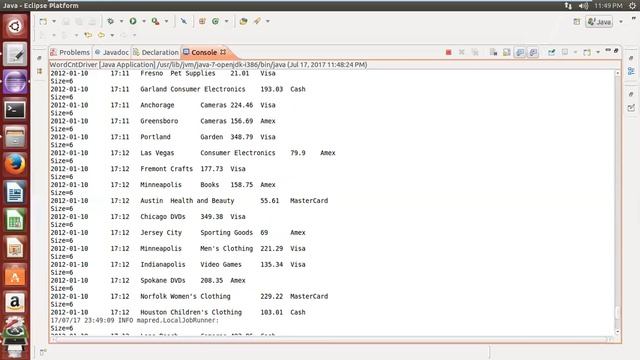Click the console scrollbar up arrow
The image size is (640, 360).
click(x=618, y=73)
